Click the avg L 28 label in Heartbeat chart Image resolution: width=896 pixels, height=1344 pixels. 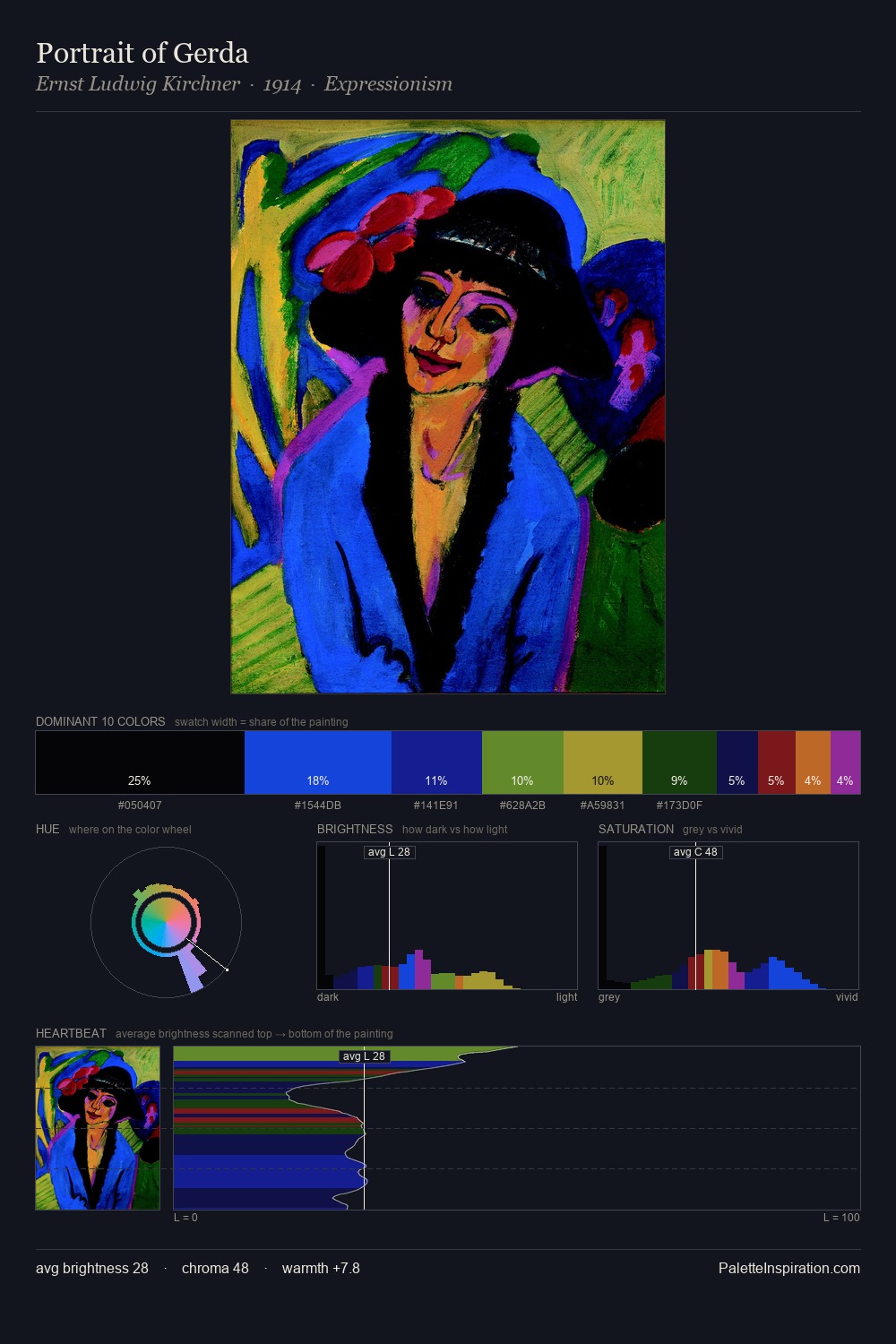(365, 1056)
